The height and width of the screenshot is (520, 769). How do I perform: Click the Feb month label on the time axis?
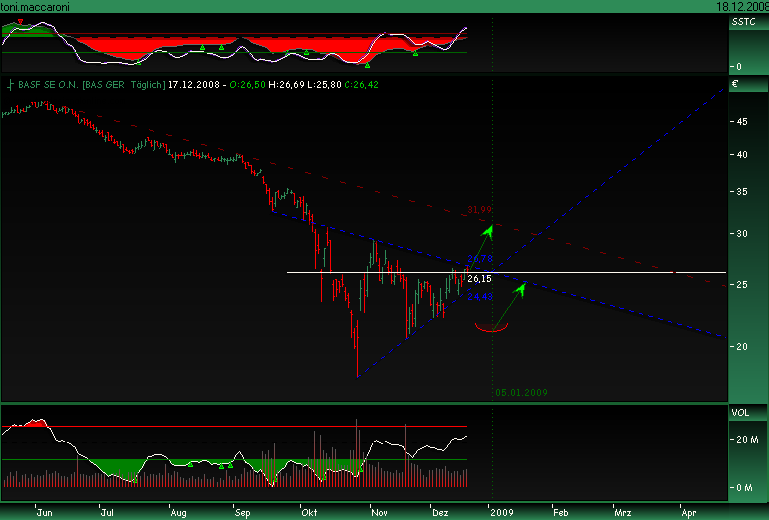pos(559,510)
